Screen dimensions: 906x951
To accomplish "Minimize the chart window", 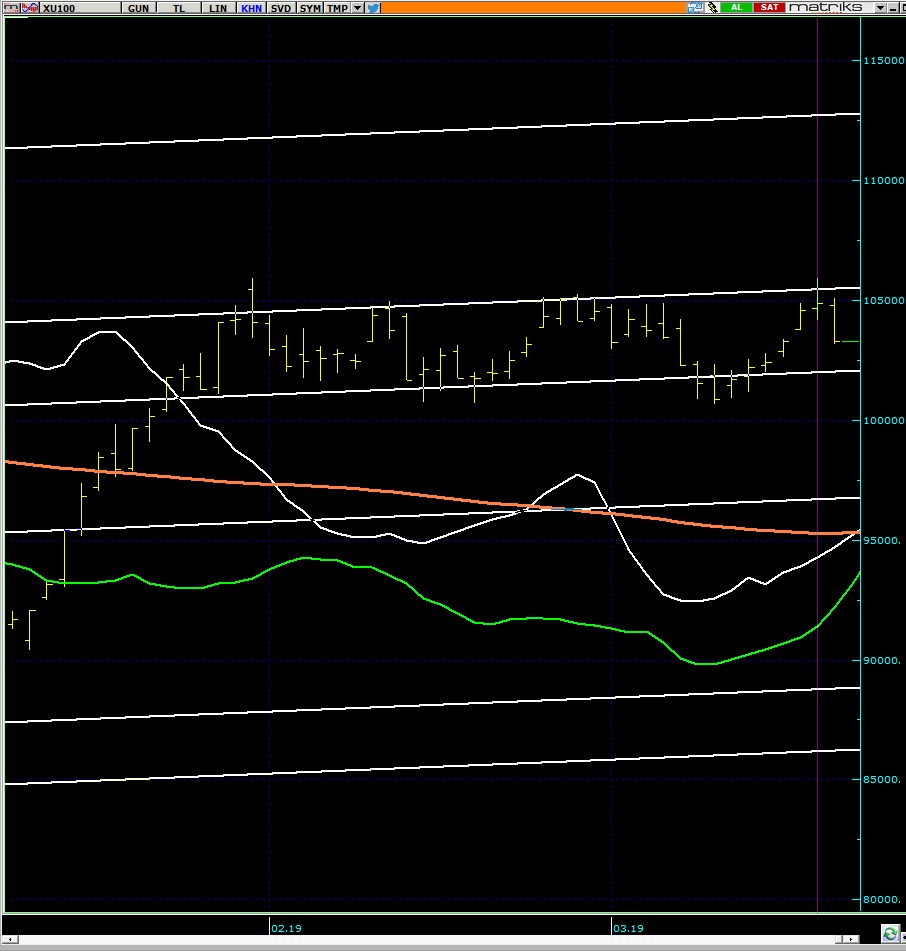I will click(x=893, y=8).
